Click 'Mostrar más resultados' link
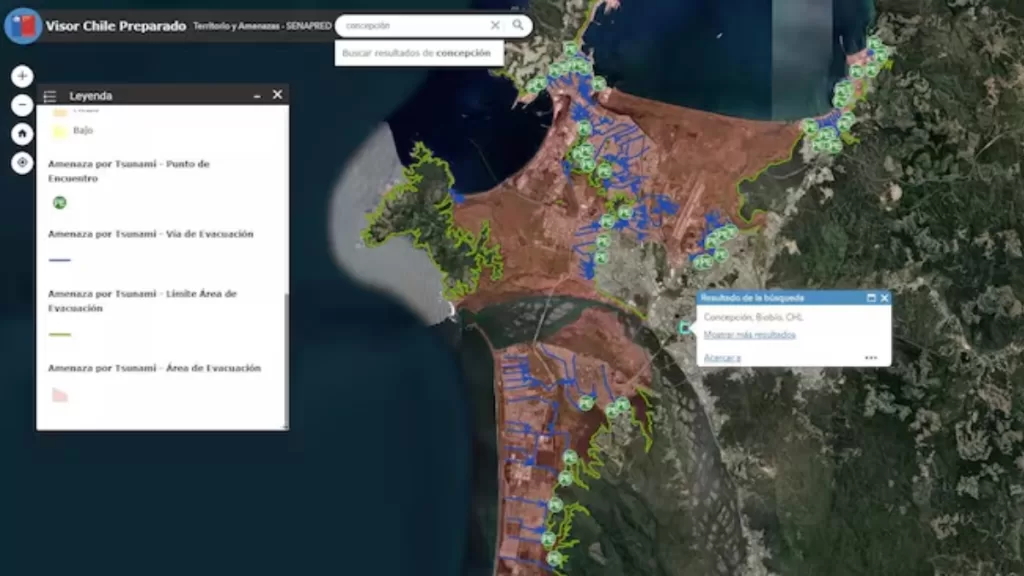This screenshot has width=1024, height=576. [749, 335]
